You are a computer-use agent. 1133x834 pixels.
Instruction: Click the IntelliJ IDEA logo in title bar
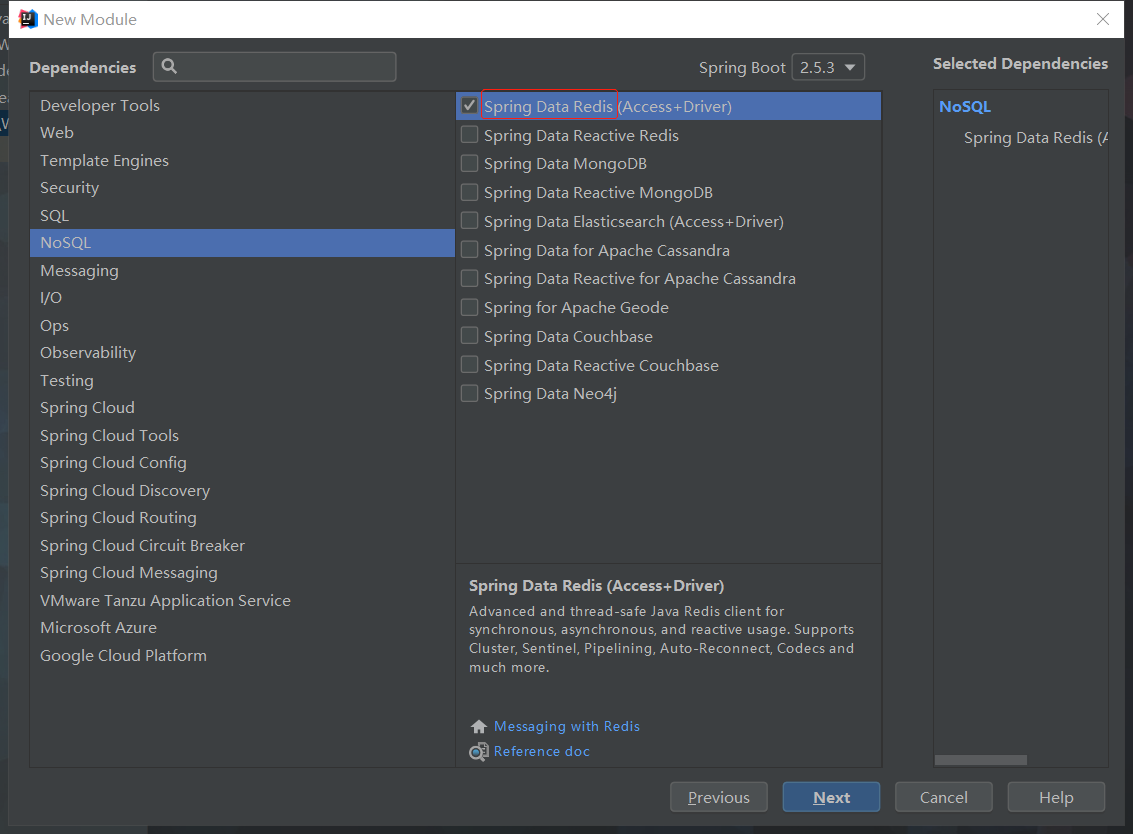(x=27, y=19)
